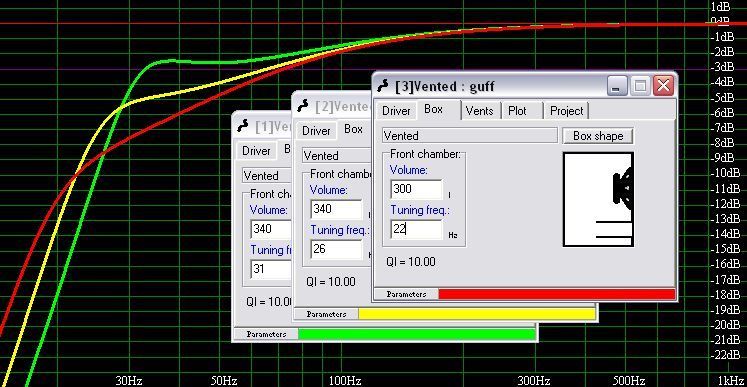
Task: Click the -22dB scale label
Action: click(725, 355)
